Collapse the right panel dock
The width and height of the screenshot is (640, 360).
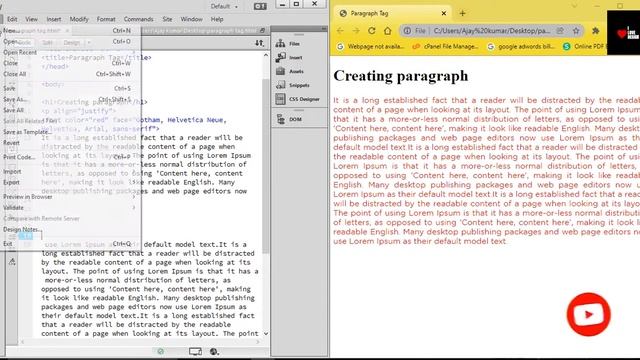tap(324, 28)
